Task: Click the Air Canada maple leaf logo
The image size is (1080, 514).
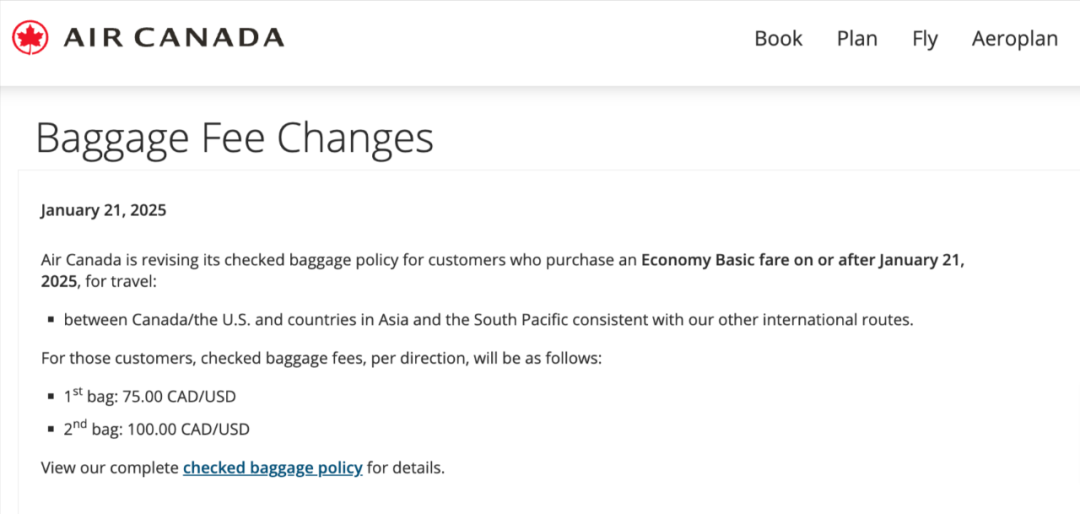Action: (x=30, y=38)
